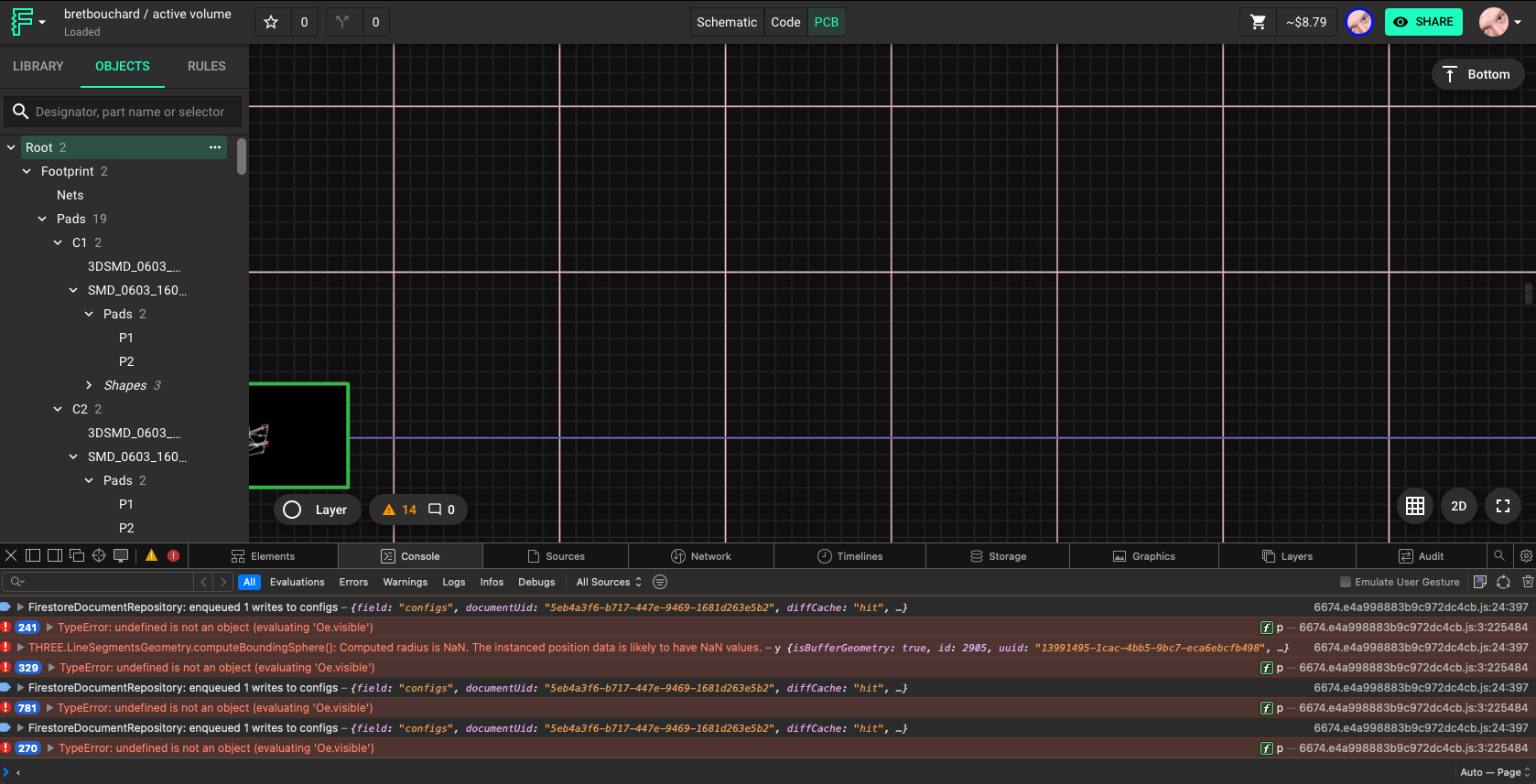Click the preserve log icon
The width and height of the screenshot is (1536, 784).
(x=1480, y=582)
